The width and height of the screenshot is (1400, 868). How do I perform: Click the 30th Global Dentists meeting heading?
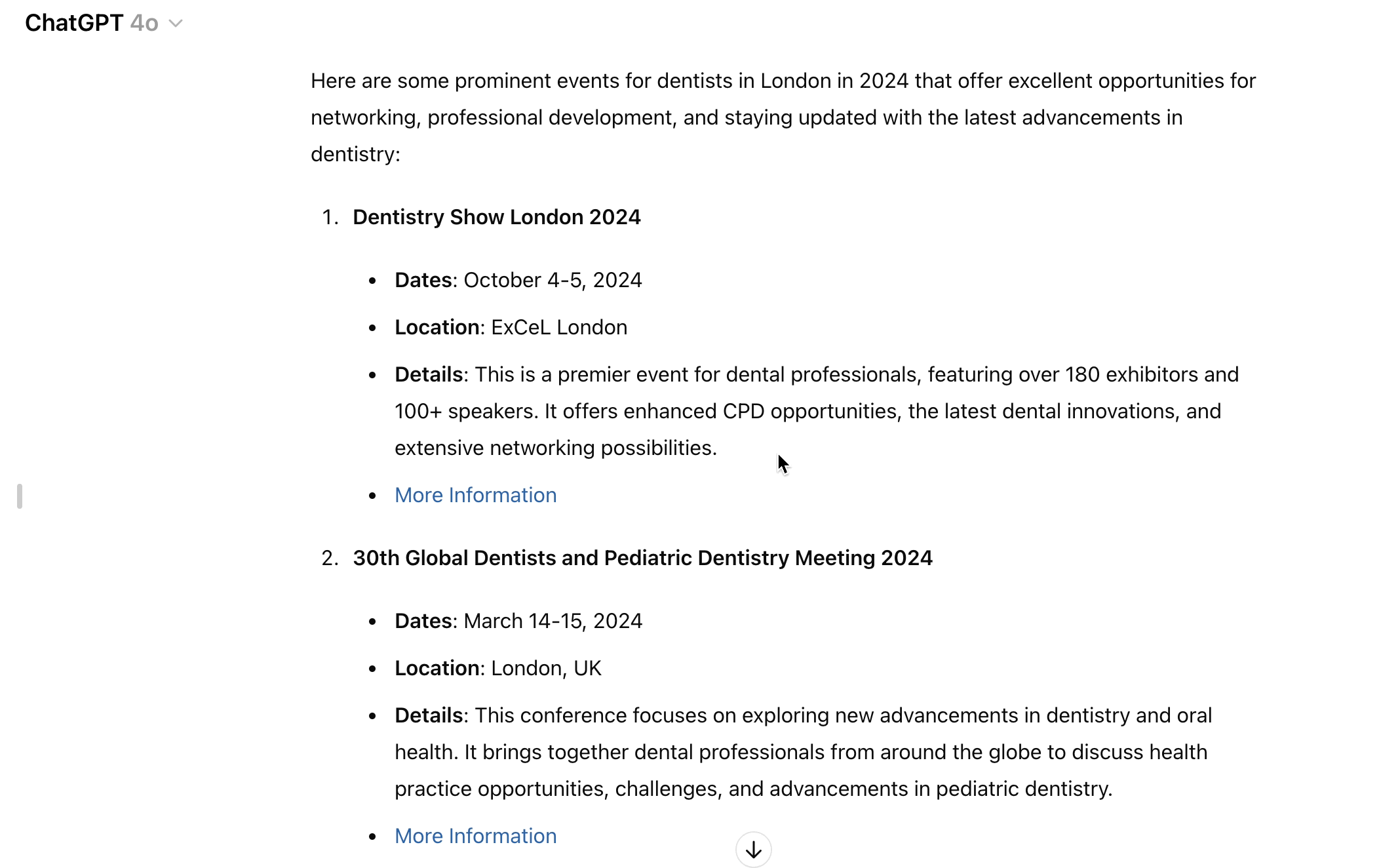pos(642,558)
